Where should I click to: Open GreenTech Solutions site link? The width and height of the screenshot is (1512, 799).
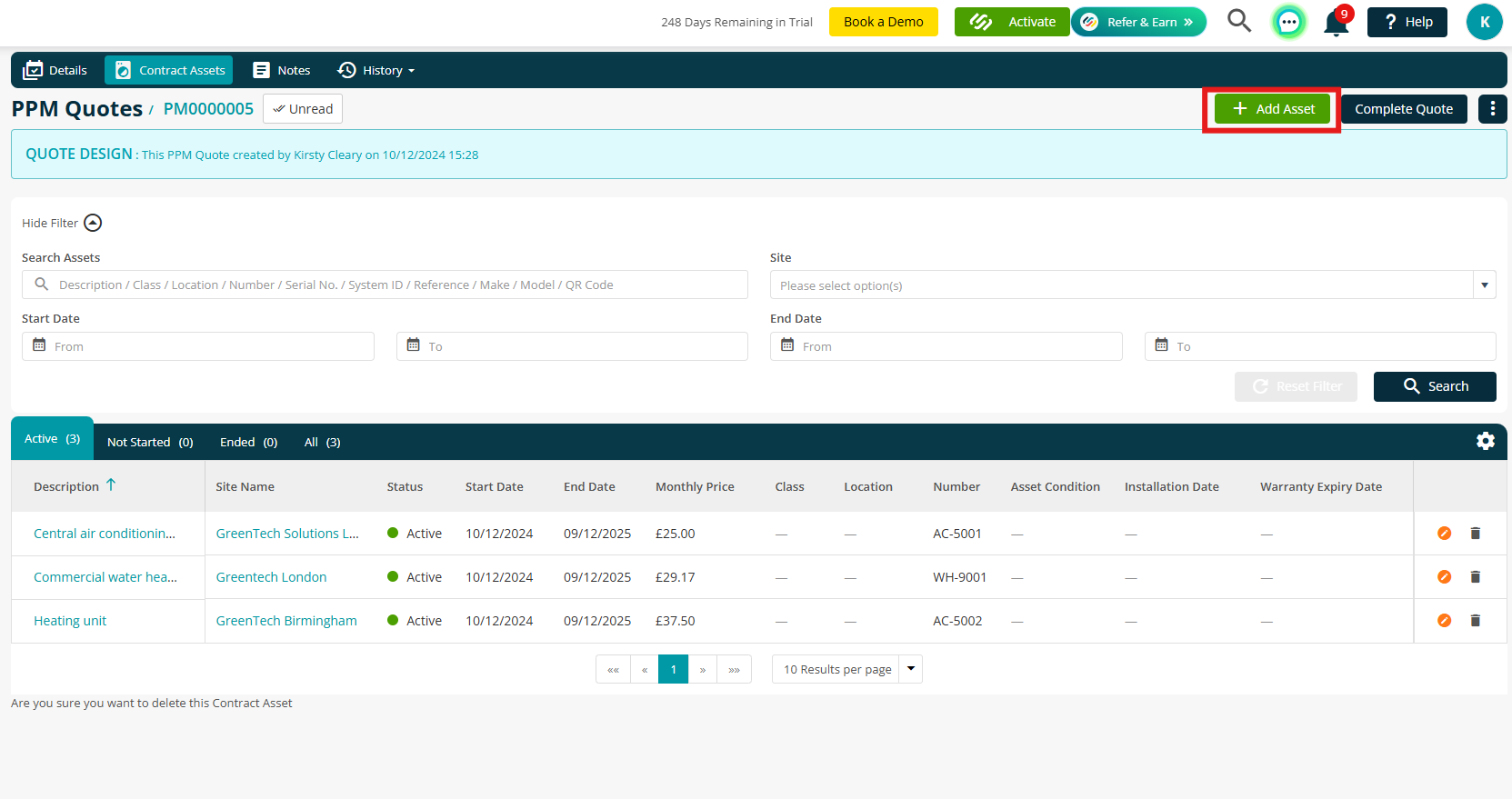click(x=287, y=534)
